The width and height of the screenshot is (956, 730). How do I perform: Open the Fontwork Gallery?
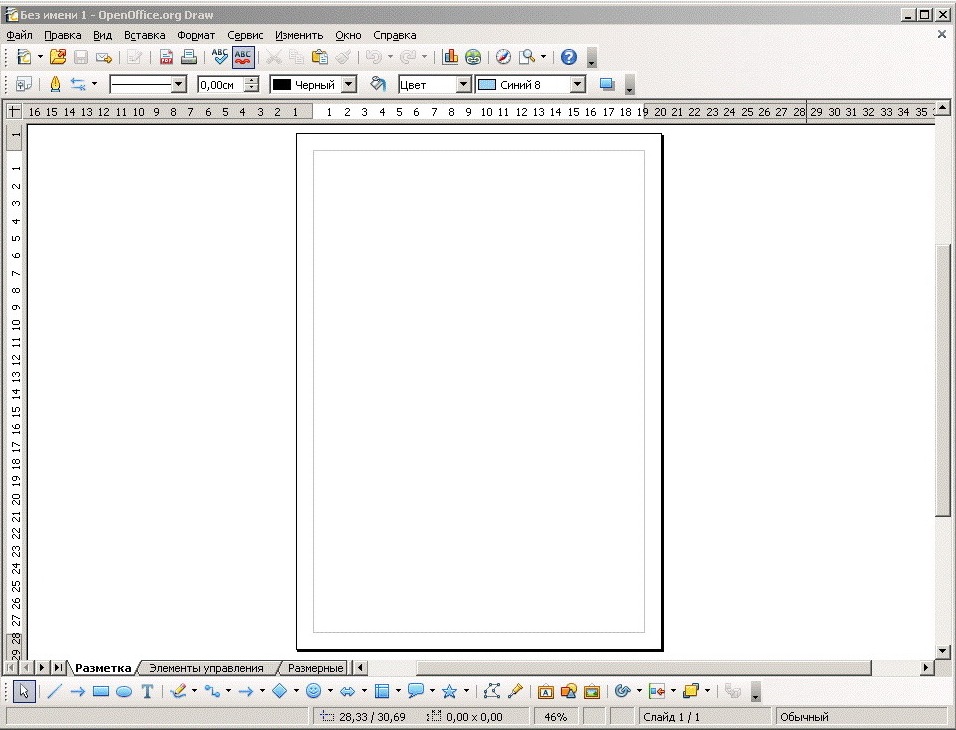(x=546, y=691)
